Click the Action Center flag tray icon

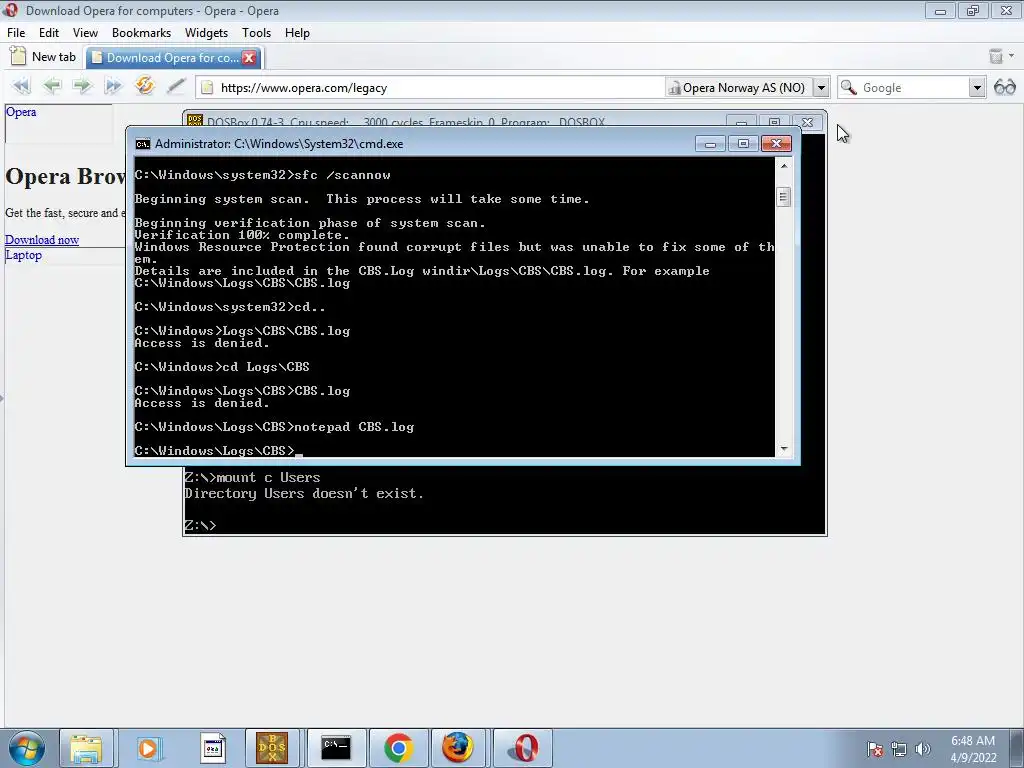pos(874,749)
